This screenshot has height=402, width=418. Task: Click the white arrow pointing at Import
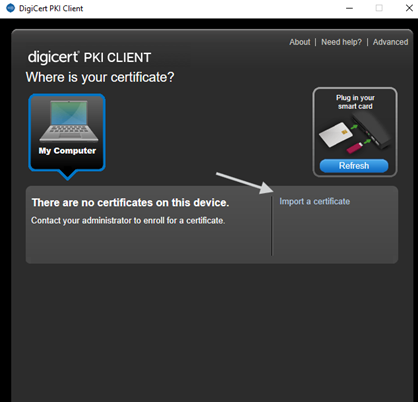[245, 183]
